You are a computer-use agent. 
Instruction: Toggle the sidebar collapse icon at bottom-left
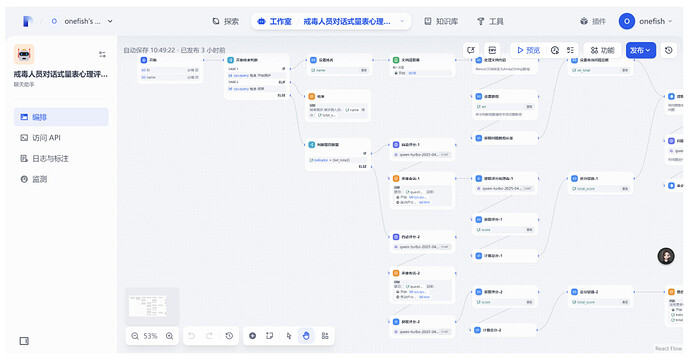click(x=24, y=341)
